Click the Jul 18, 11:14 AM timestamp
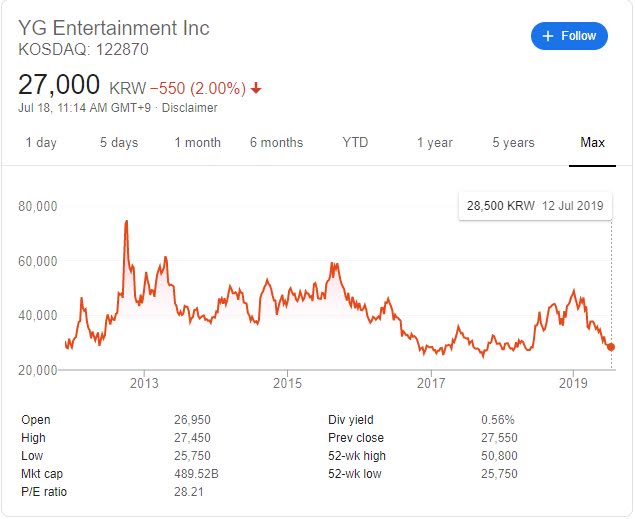635x519 pixels. click(x=84, y=108)
